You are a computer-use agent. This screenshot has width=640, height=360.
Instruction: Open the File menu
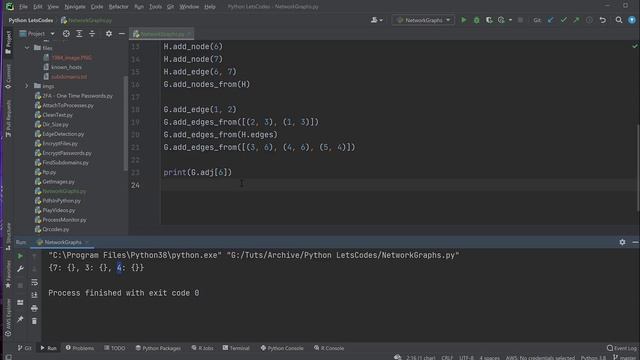(x=23, y=7)
